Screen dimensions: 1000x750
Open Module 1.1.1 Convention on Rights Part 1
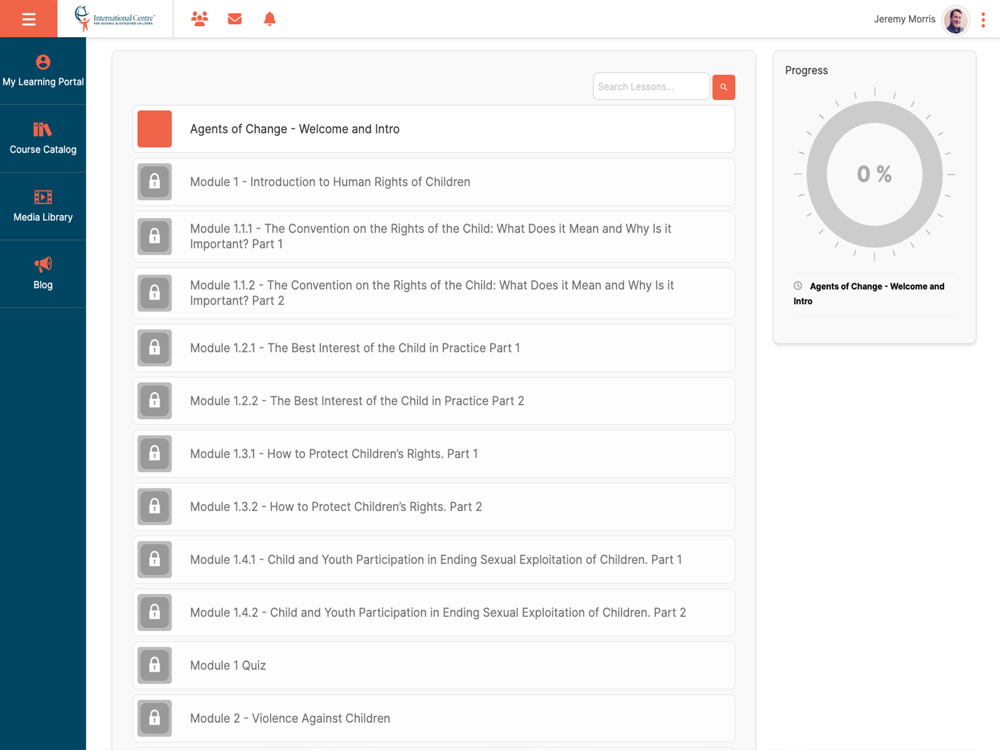[x=434, y=237]
